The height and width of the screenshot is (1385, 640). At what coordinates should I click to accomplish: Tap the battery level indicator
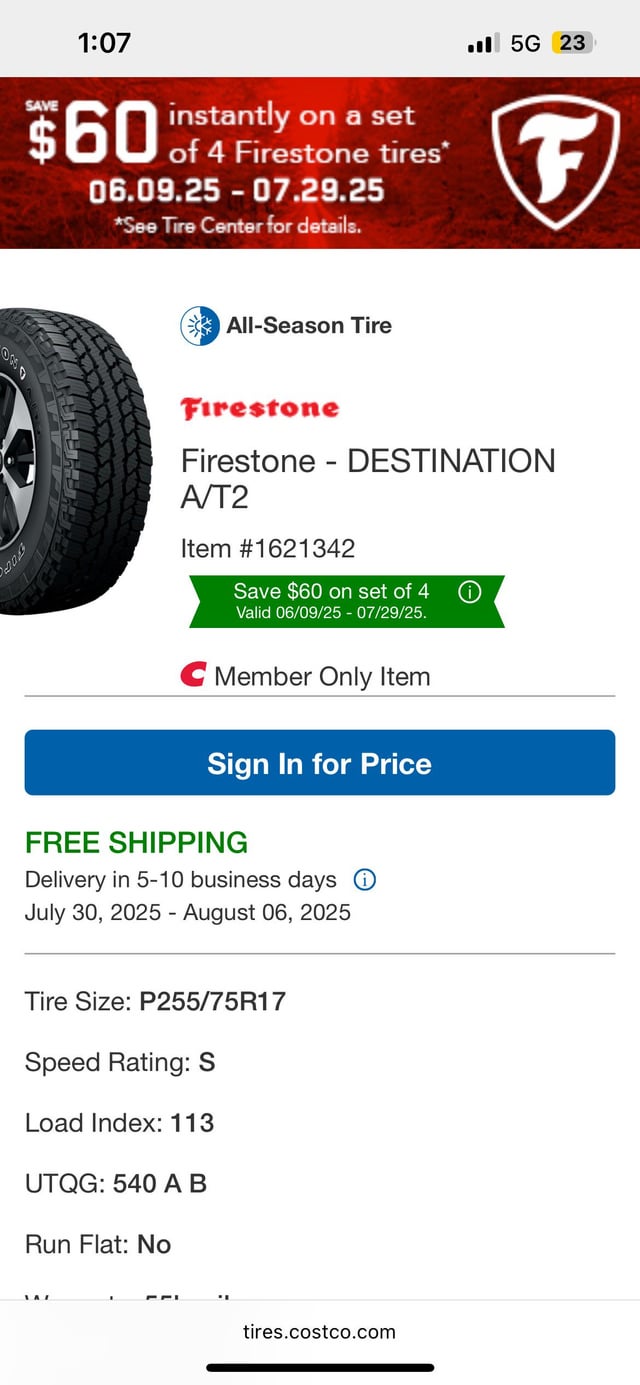point(573,43)
